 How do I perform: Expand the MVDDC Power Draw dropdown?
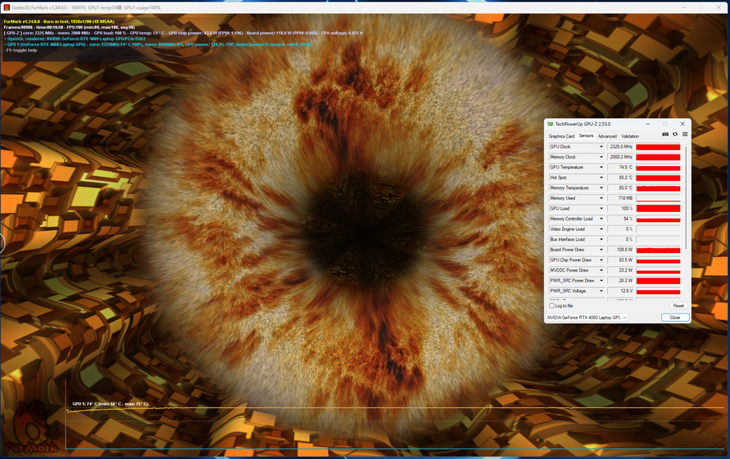[x=601, y=270]
